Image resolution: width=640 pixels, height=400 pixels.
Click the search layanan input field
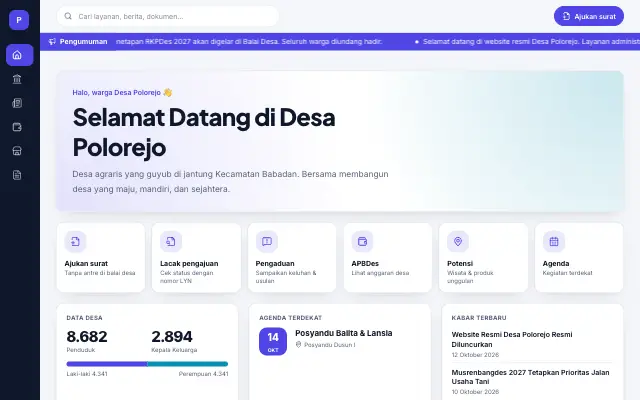coord(168,16)
